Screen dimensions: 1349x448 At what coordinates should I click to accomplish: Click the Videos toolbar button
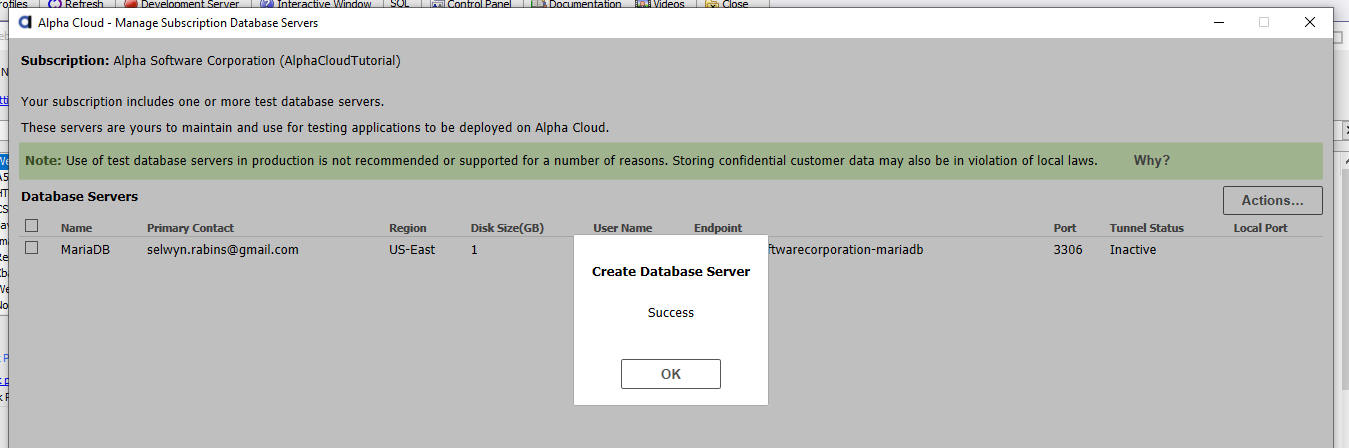pyautogui.click(x=660, y=4)
